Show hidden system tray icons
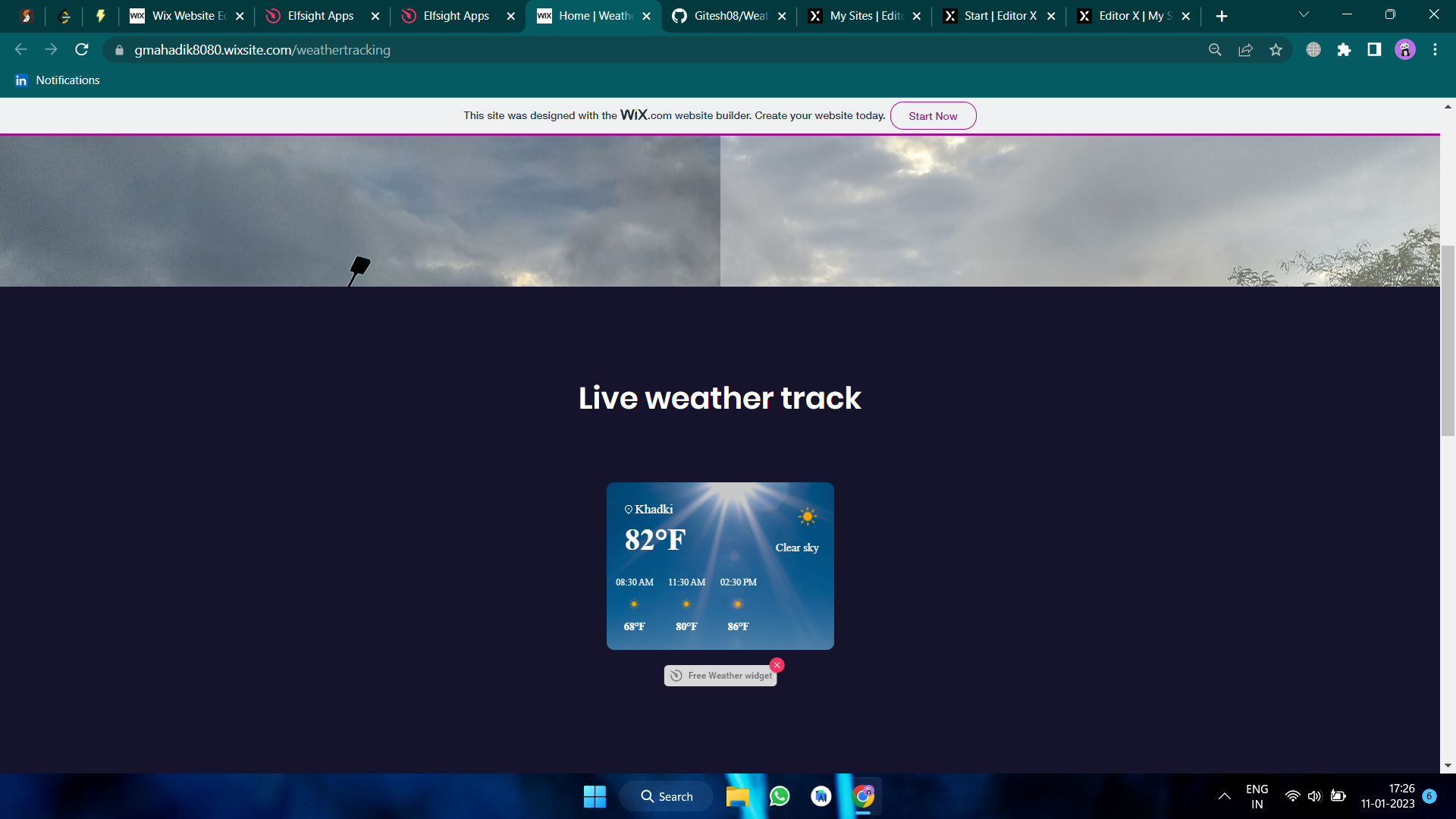1456x819 pixels. click(x=1224, y=796)
